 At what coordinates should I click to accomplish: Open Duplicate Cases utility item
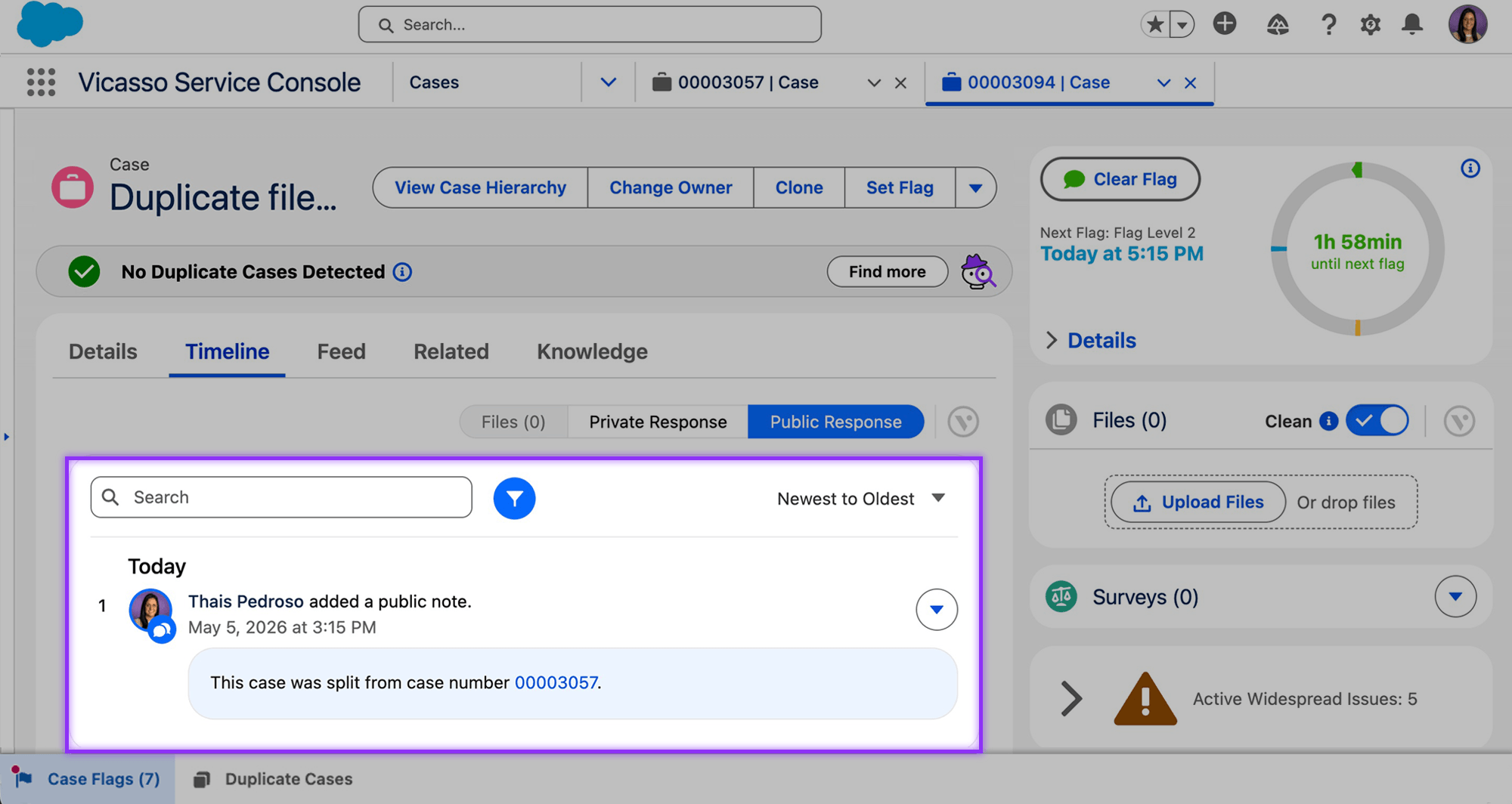click(273, 779)
